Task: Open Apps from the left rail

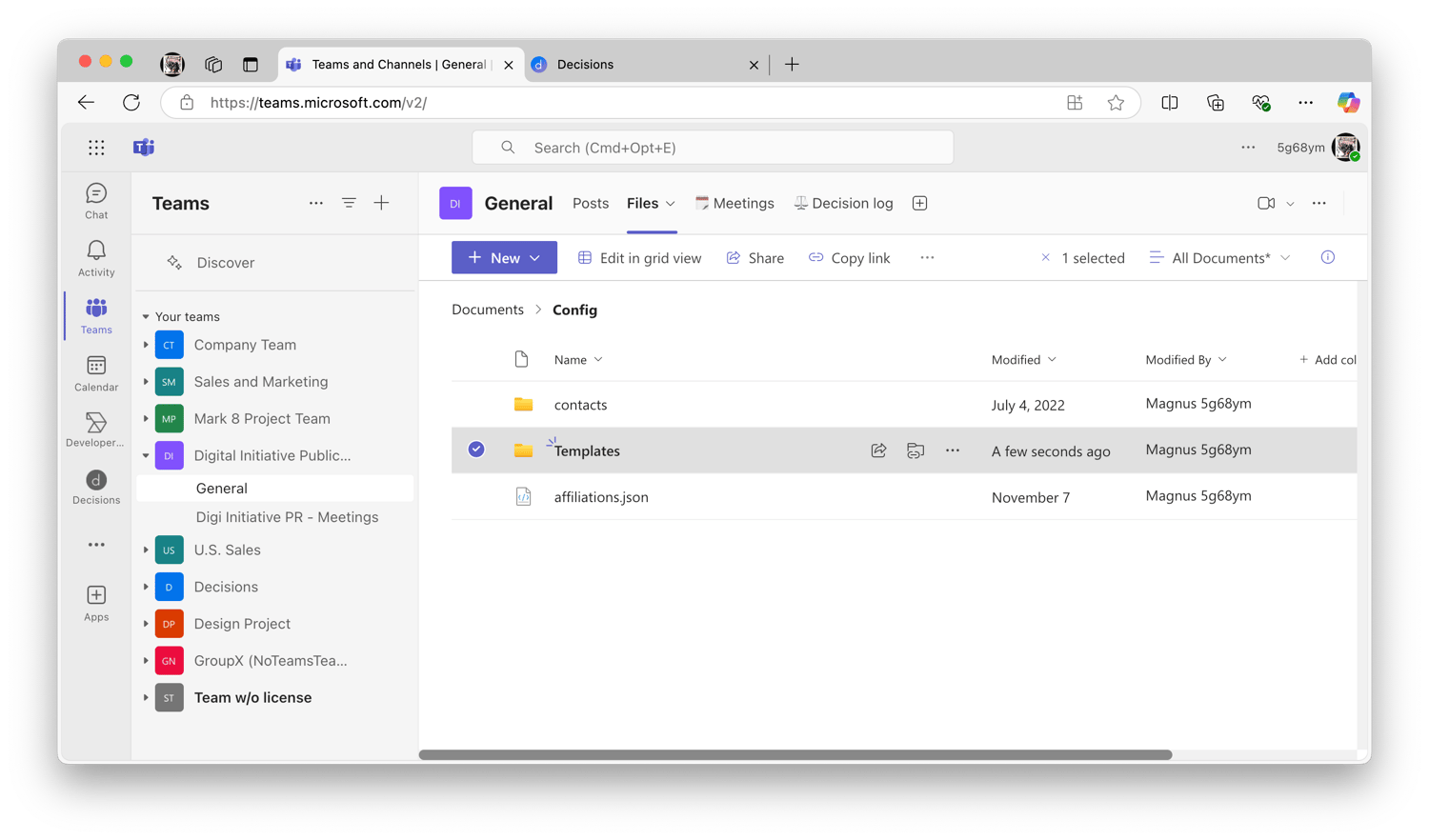Action: (95, 601)
